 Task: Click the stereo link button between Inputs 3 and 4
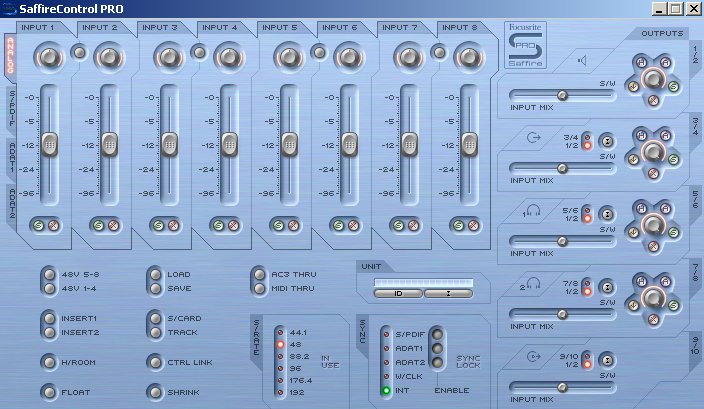(x=199, y=53)
